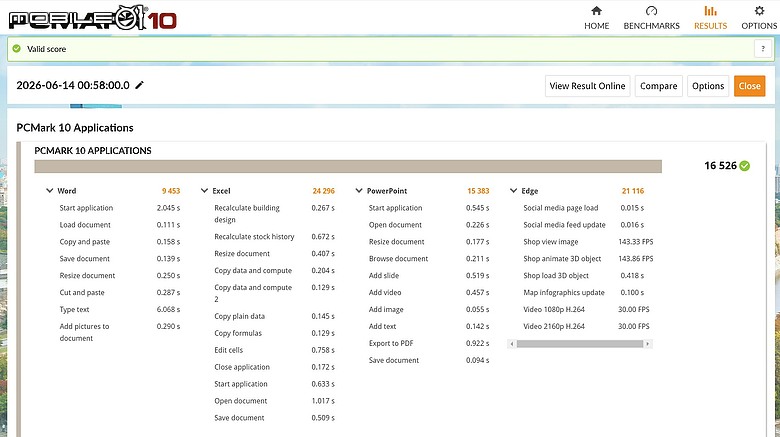Click the value 1.017 s for Open document
The image size is (780, 437).
tap(323, 401)
